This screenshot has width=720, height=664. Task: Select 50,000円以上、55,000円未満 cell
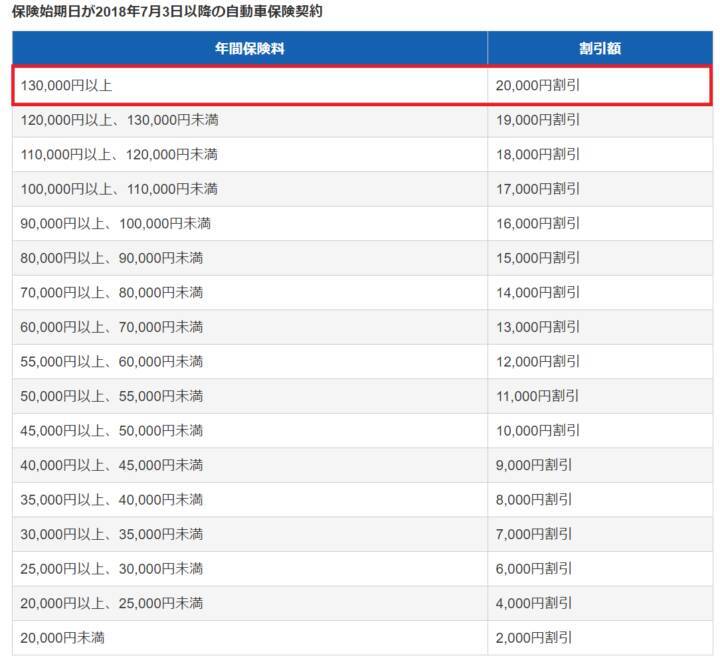click(250, 396)
